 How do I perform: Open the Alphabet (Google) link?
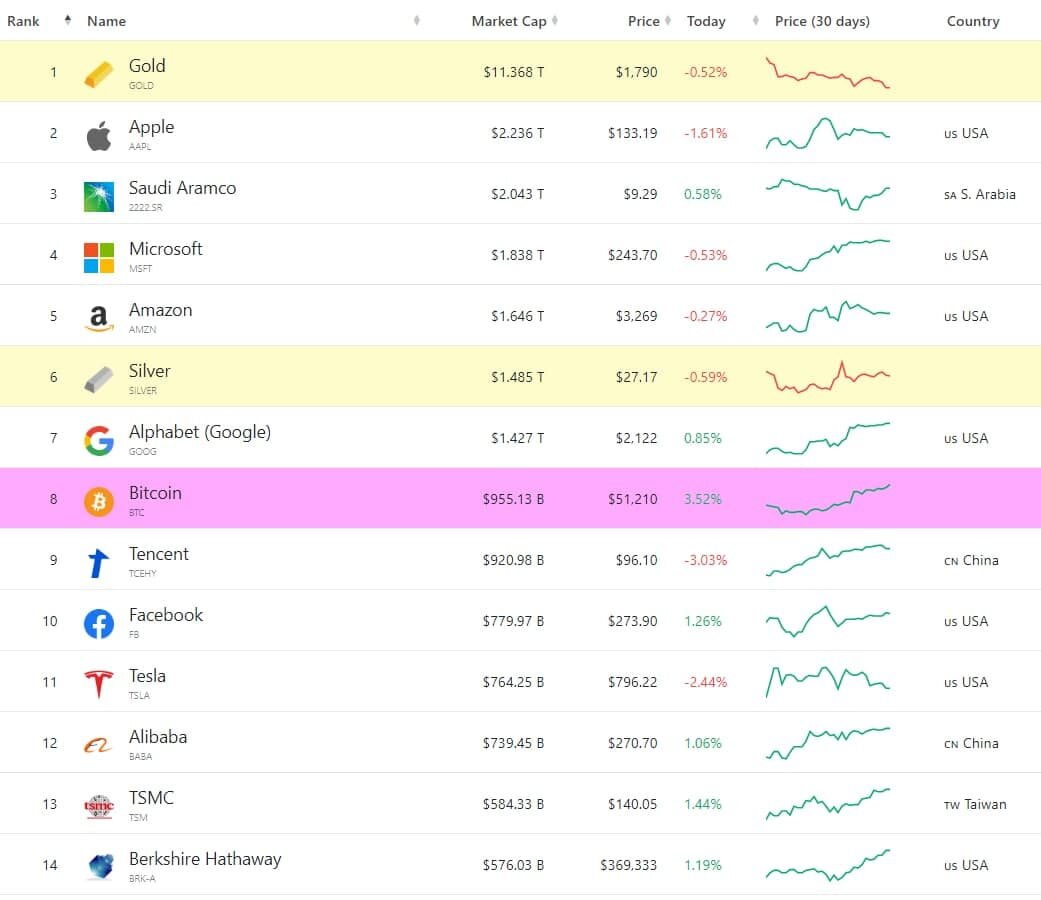[200, 432]
